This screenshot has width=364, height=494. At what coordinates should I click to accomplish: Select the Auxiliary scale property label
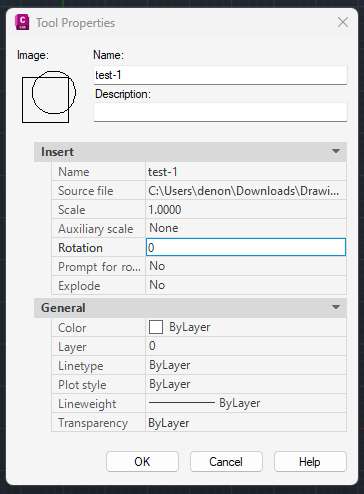(96, 229)
